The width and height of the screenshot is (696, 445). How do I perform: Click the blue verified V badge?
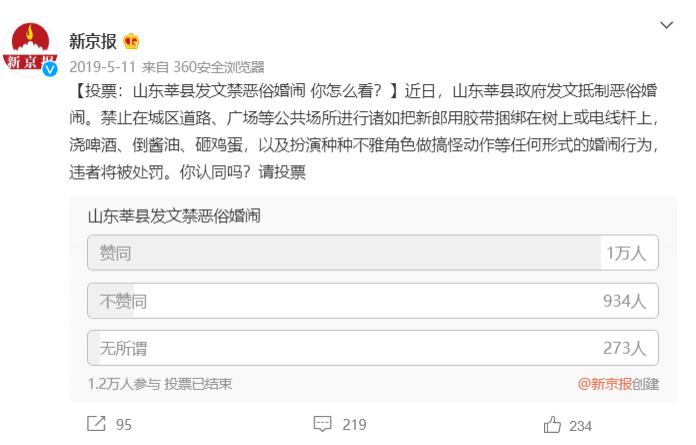49,69
